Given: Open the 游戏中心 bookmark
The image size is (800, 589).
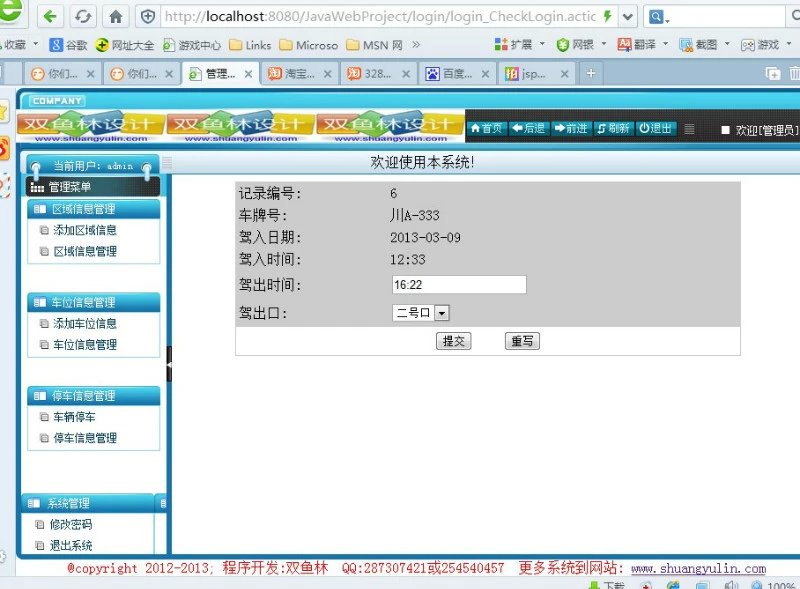Looking at the screenshot, I should tap(192, 45).
